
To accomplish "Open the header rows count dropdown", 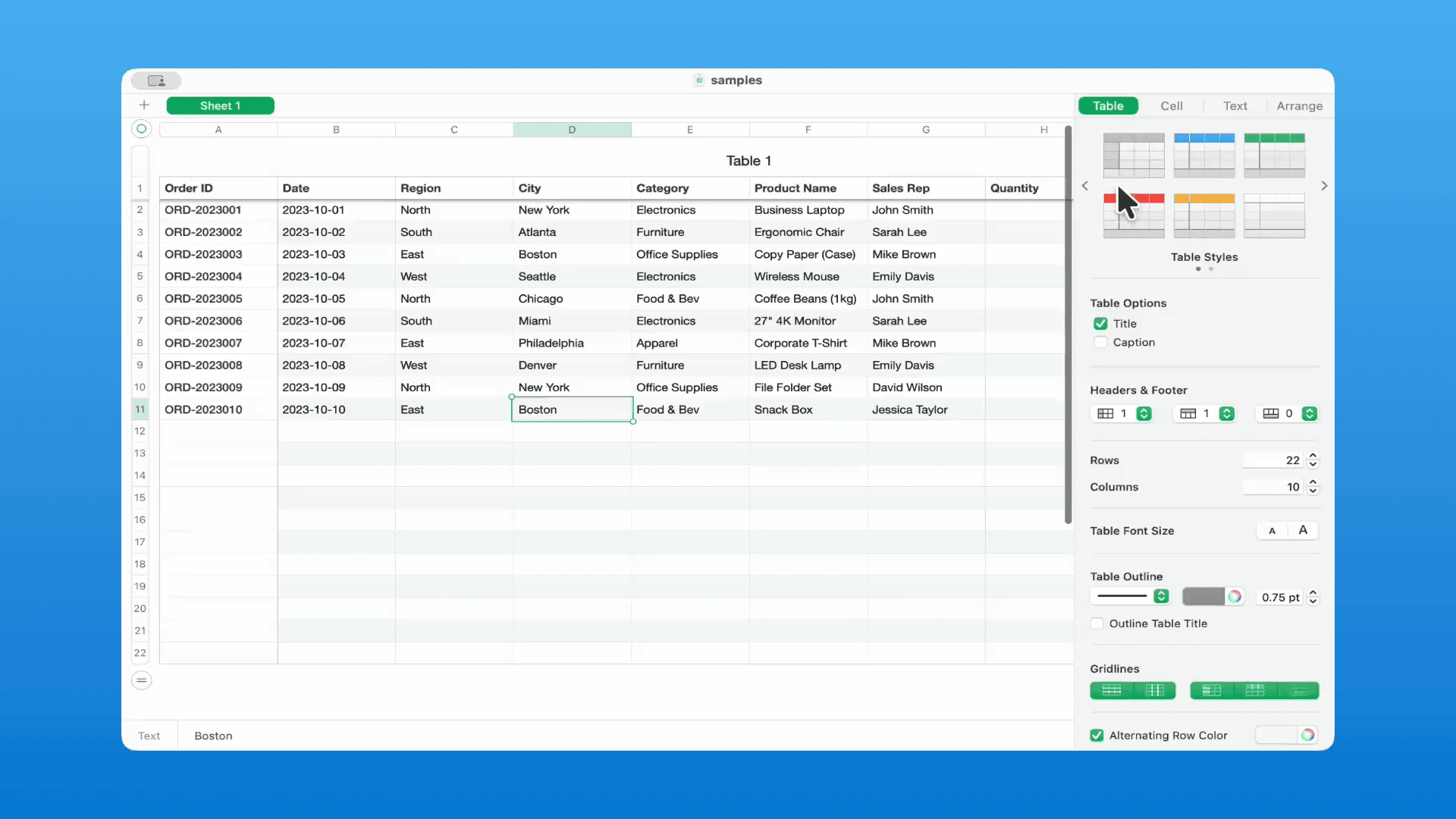I will pos(1205,413).
